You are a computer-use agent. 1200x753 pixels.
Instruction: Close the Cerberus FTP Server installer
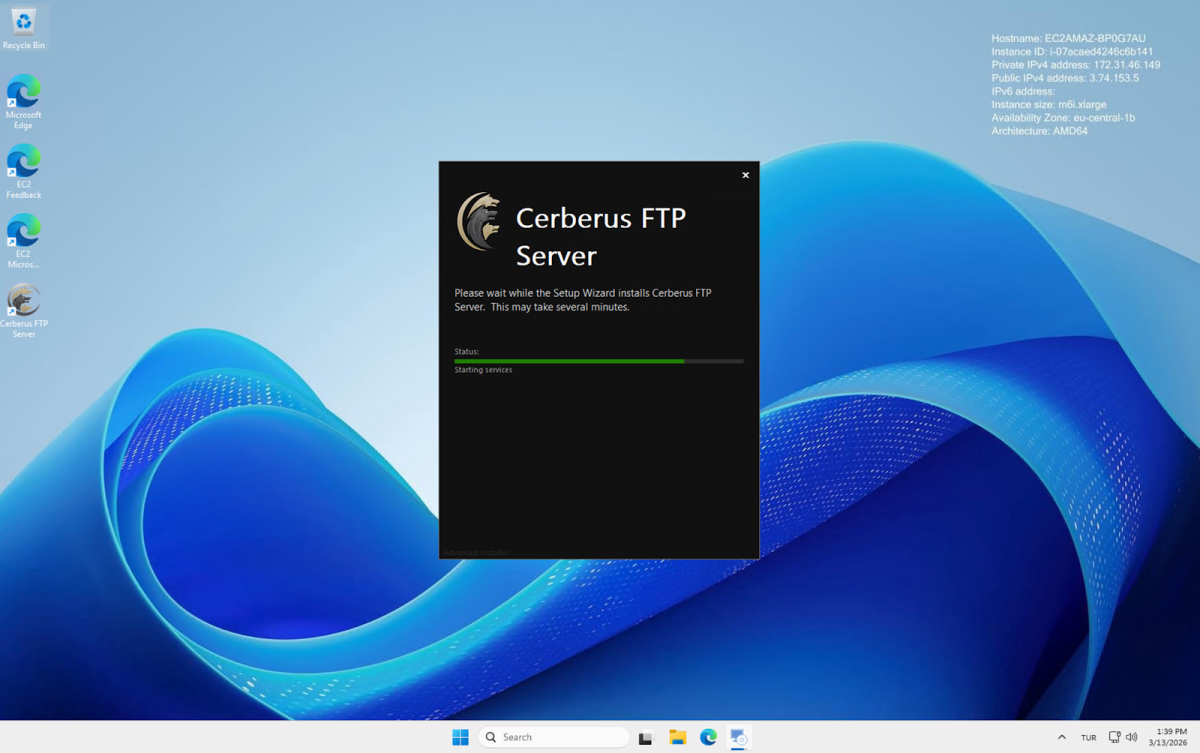click(745, 175)
